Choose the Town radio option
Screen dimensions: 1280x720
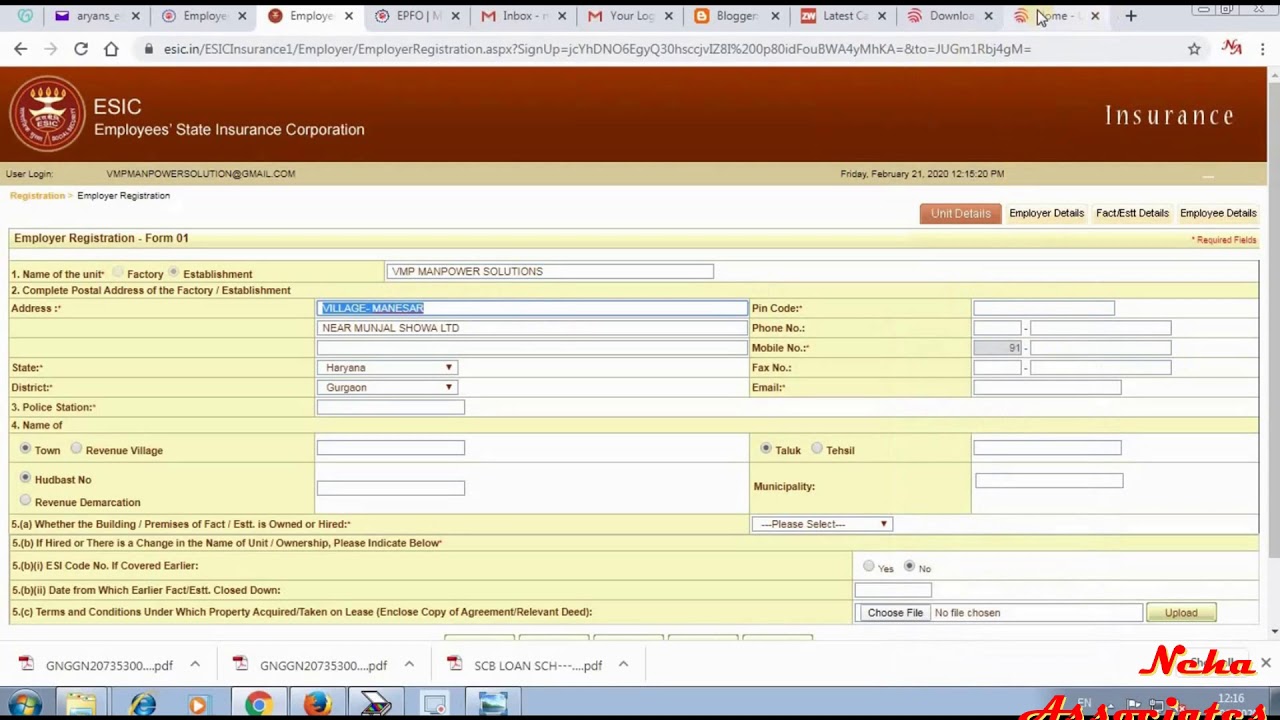click(25, 449)
